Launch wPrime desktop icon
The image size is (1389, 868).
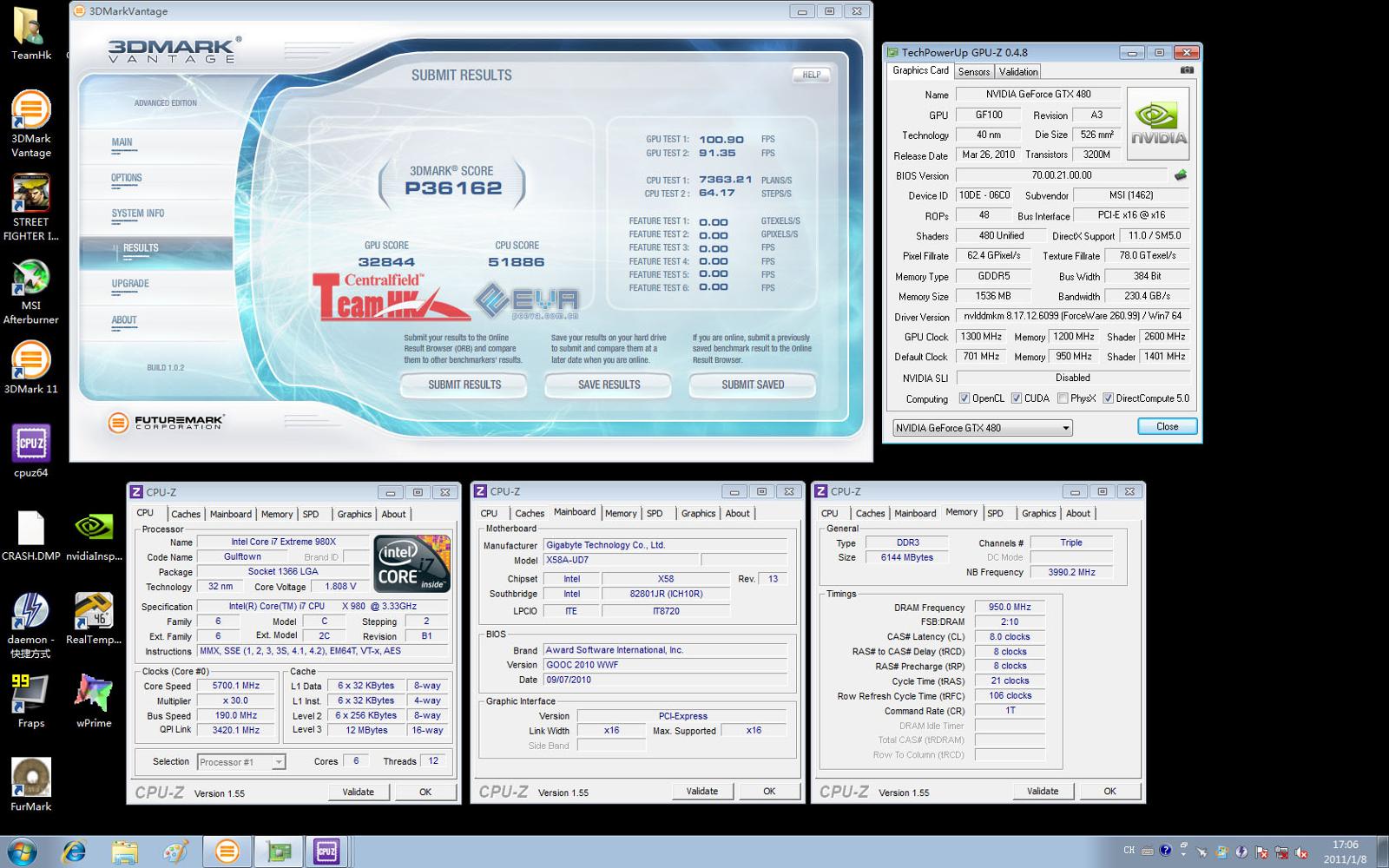click(x=94, y=700)
